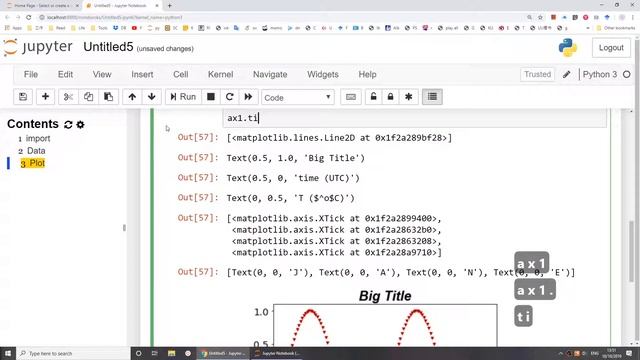Refresh the Contents table icon
This screenshot has height=360, width=640.
tap(68, 124)
